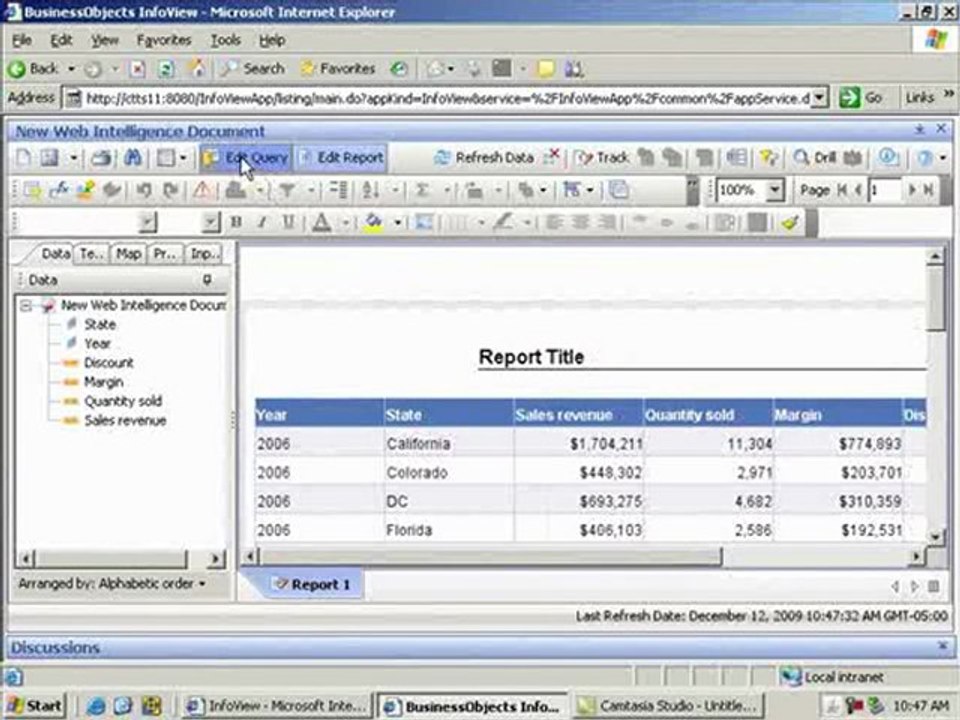This screenshot has width=960, height=720.
Task: Open the Favorites menu
Action: tap(163, 40)
